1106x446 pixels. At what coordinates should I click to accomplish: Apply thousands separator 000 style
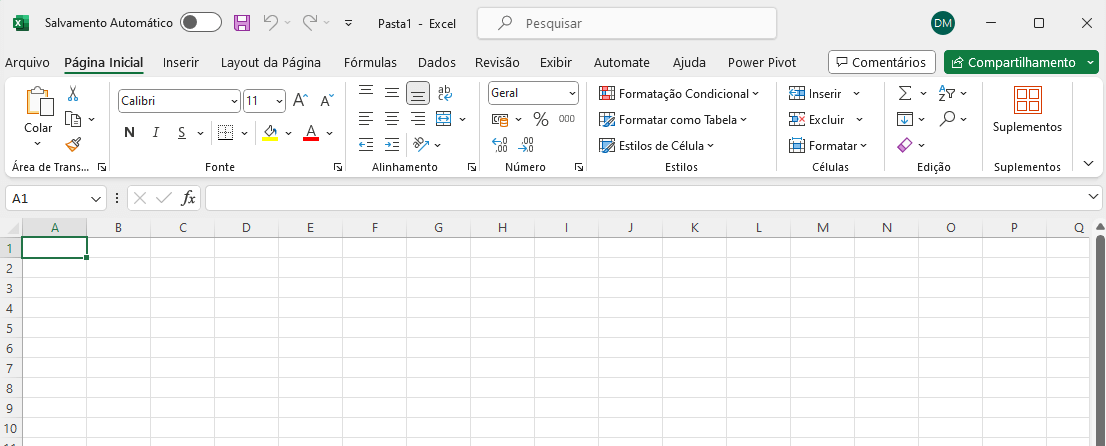[566, 119]
